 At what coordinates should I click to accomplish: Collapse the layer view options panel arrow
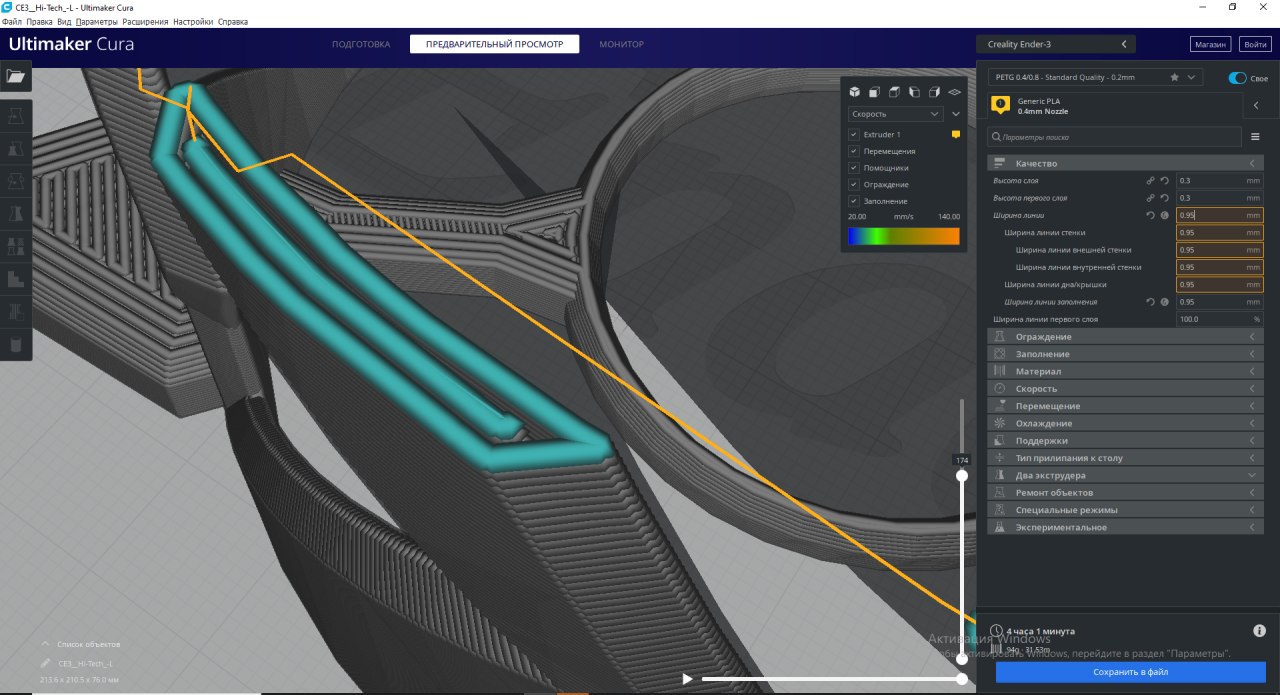pyautogui.click(x=955, y=114)
